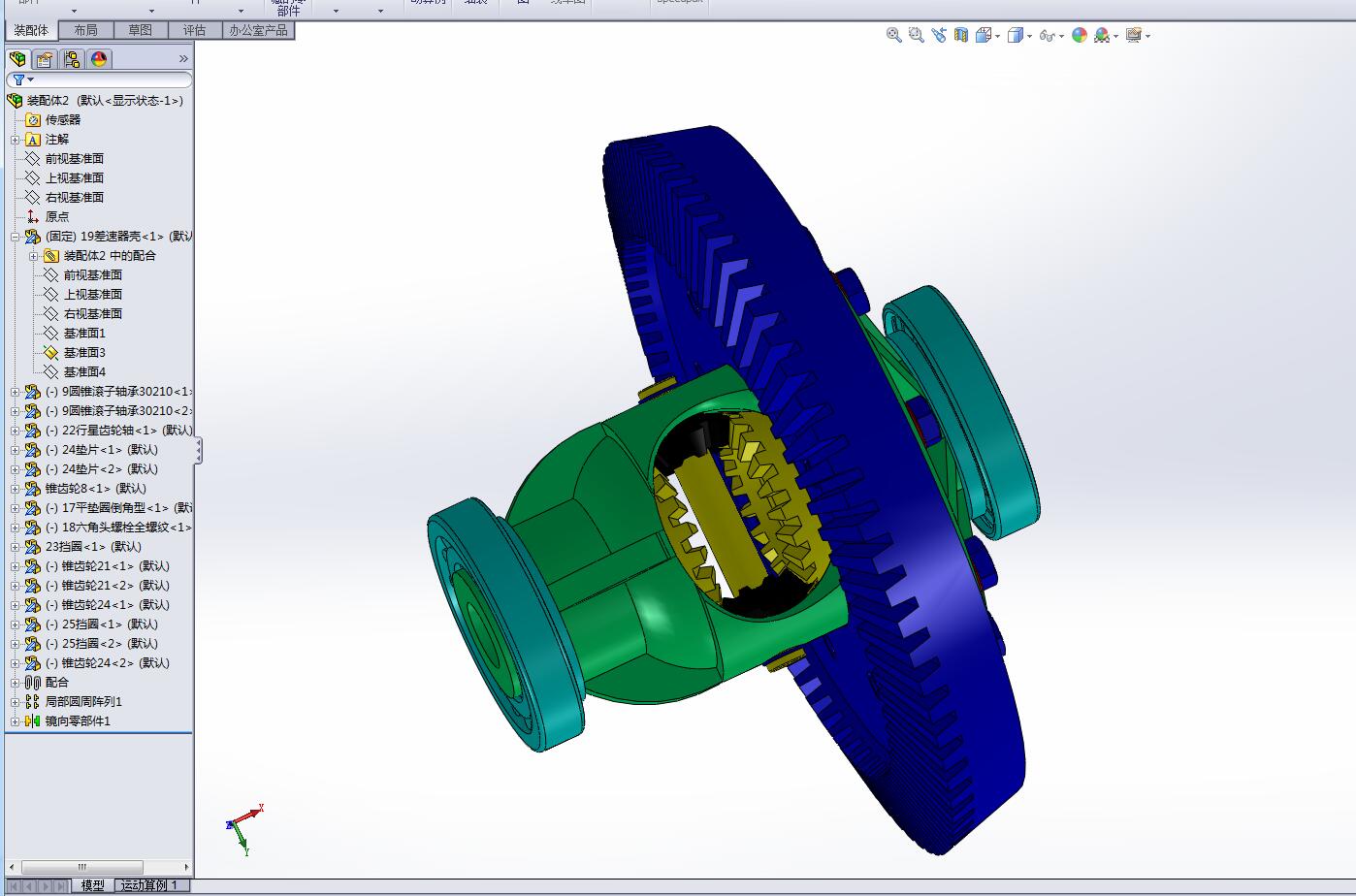Select 9圆锥滚子轴承30210<1> in the tree
Image resolution: width=1356 pixels, height=896 pixels.
pos(118,392)
